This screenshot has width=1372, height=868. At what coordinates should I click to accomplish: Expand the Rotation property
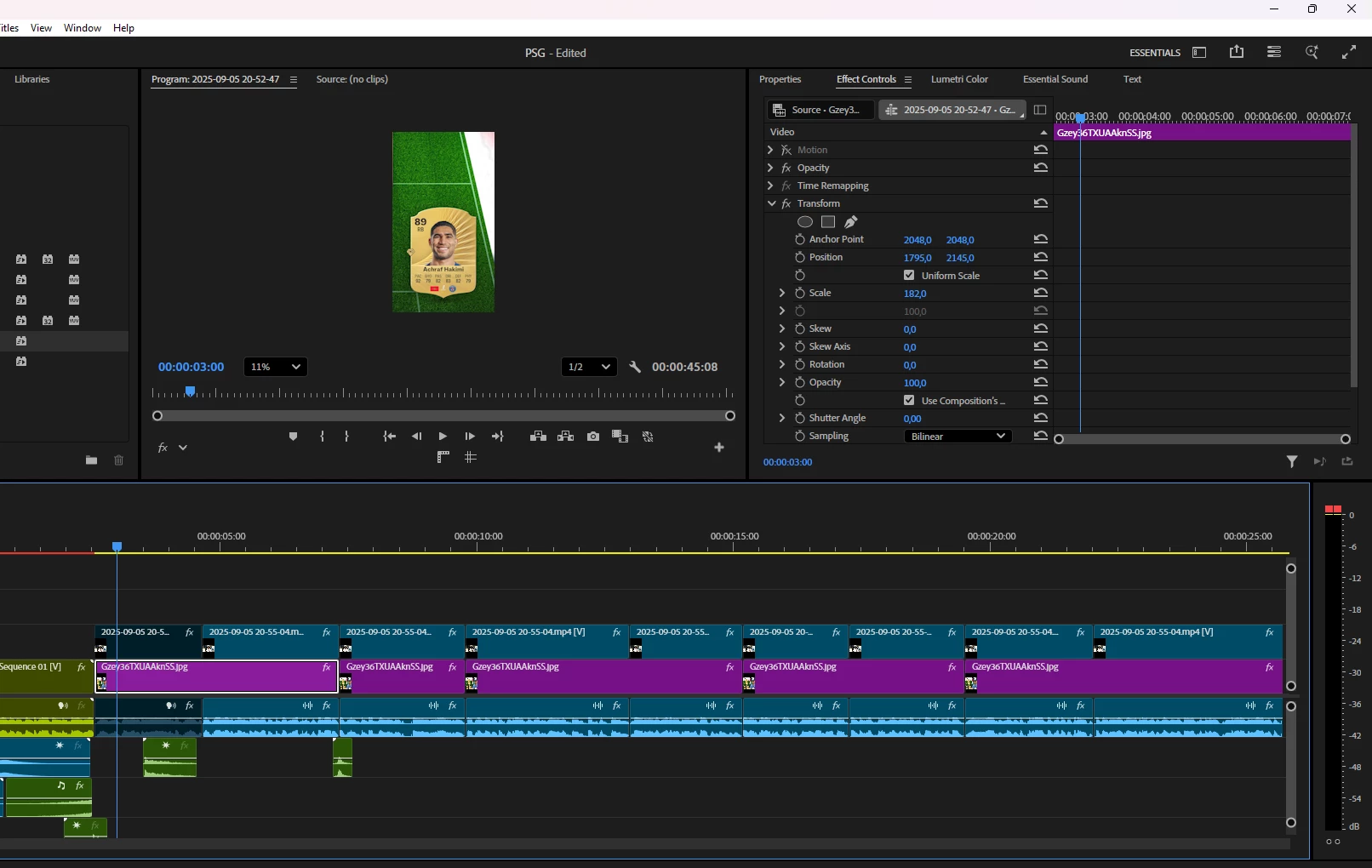(782, 364)
